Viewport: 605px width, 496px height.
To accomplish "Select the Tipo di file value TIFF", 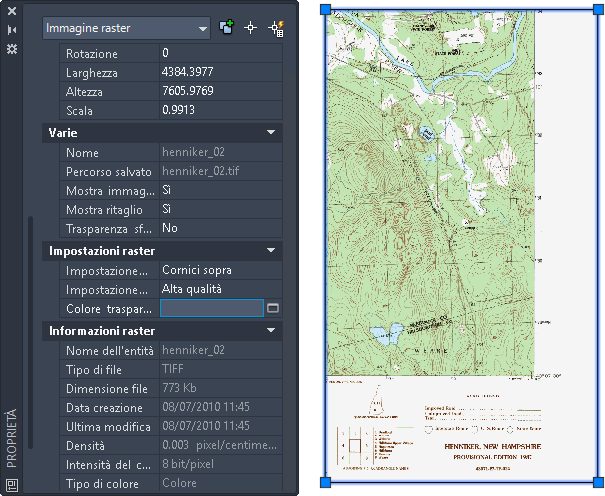I will 221,369.
